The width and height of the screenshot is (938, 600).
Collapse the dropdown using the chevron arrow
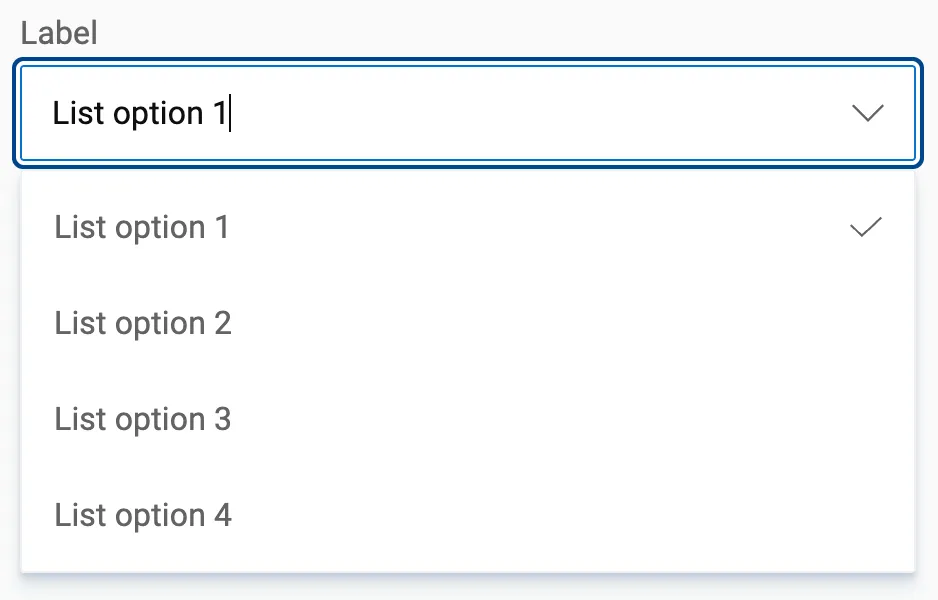[867, 113]
